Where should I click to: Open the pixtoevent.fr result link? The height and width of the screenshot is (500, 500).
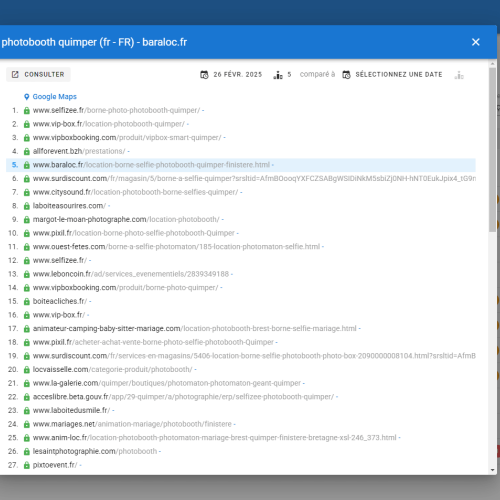click(x=55, y=465)
